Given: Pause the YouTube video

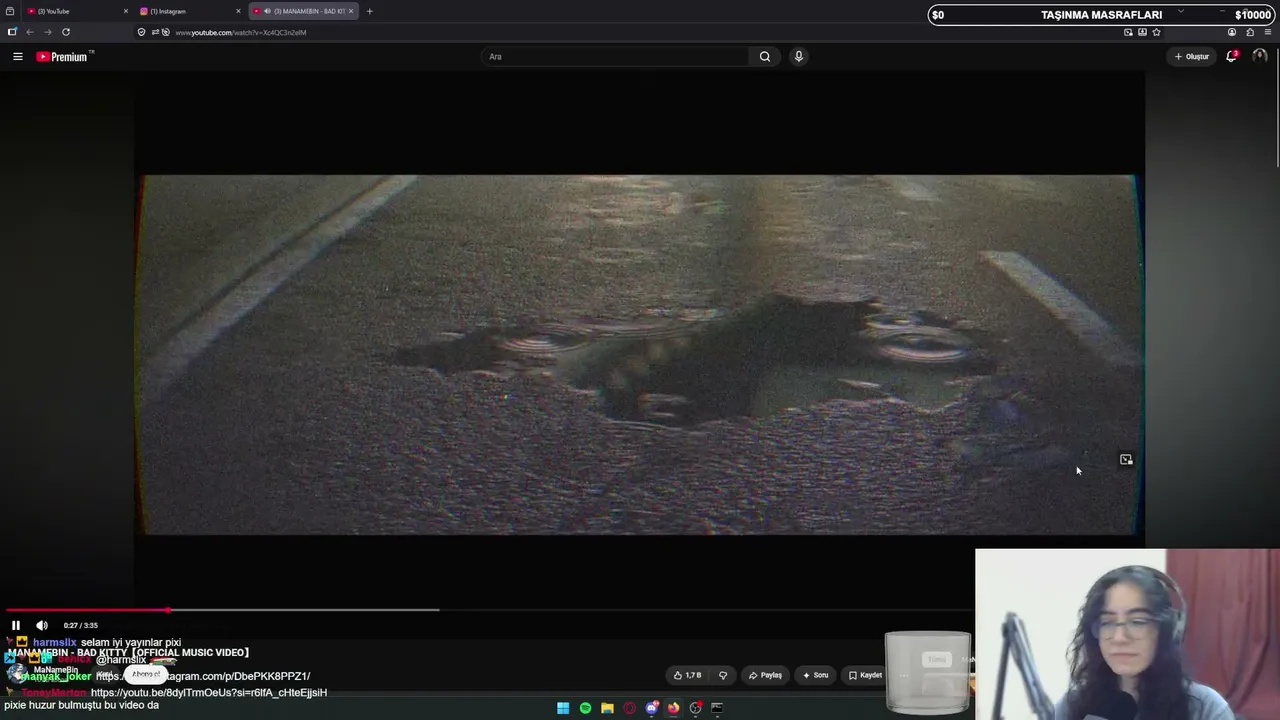Looking at the screenshot, I should pyautogui.click(x=16, y=625).
